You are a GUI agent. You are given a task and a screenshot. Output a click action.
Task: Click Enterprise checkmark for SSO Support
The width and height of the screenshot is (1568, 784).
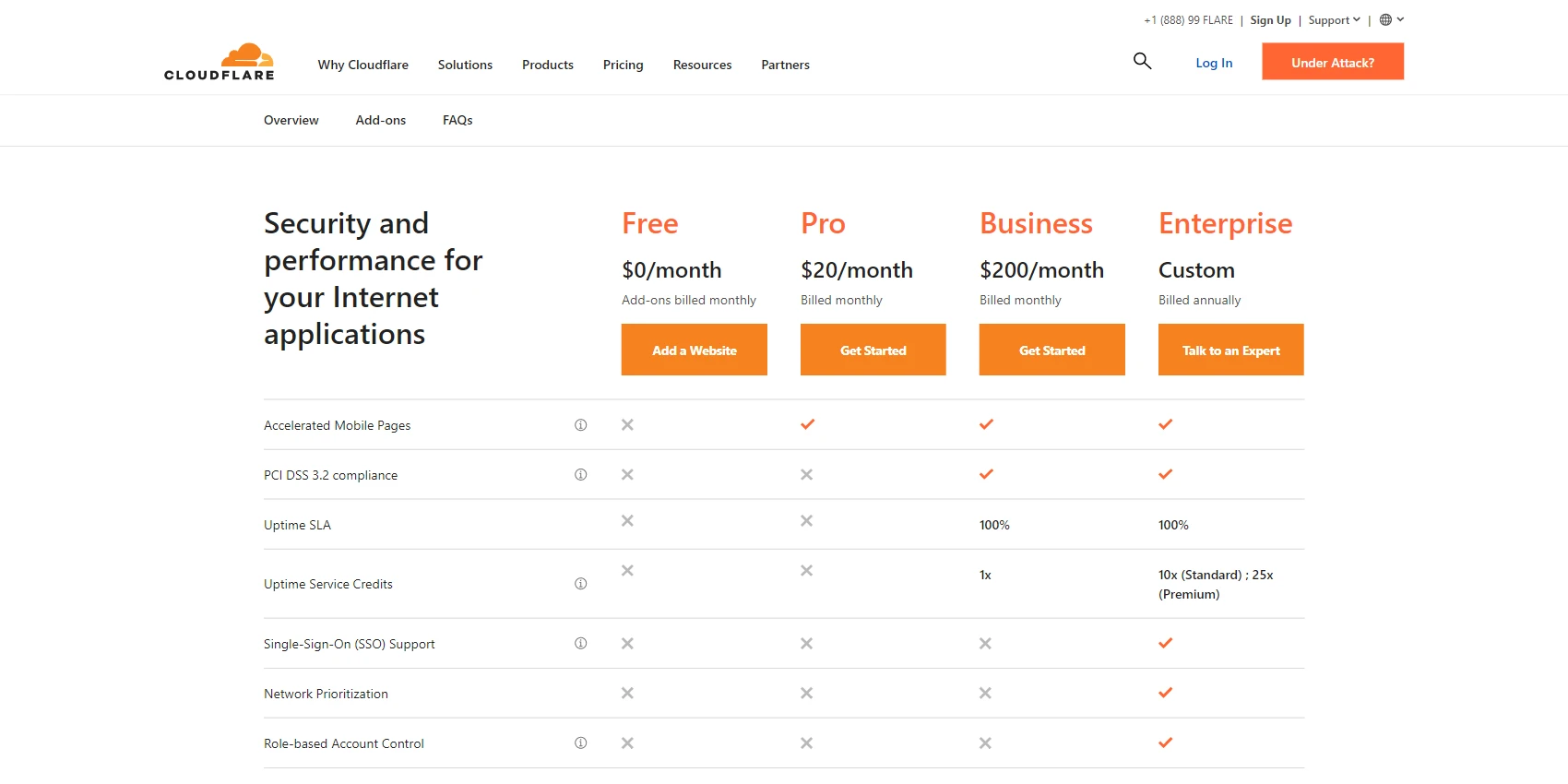tap(1165, 643)
